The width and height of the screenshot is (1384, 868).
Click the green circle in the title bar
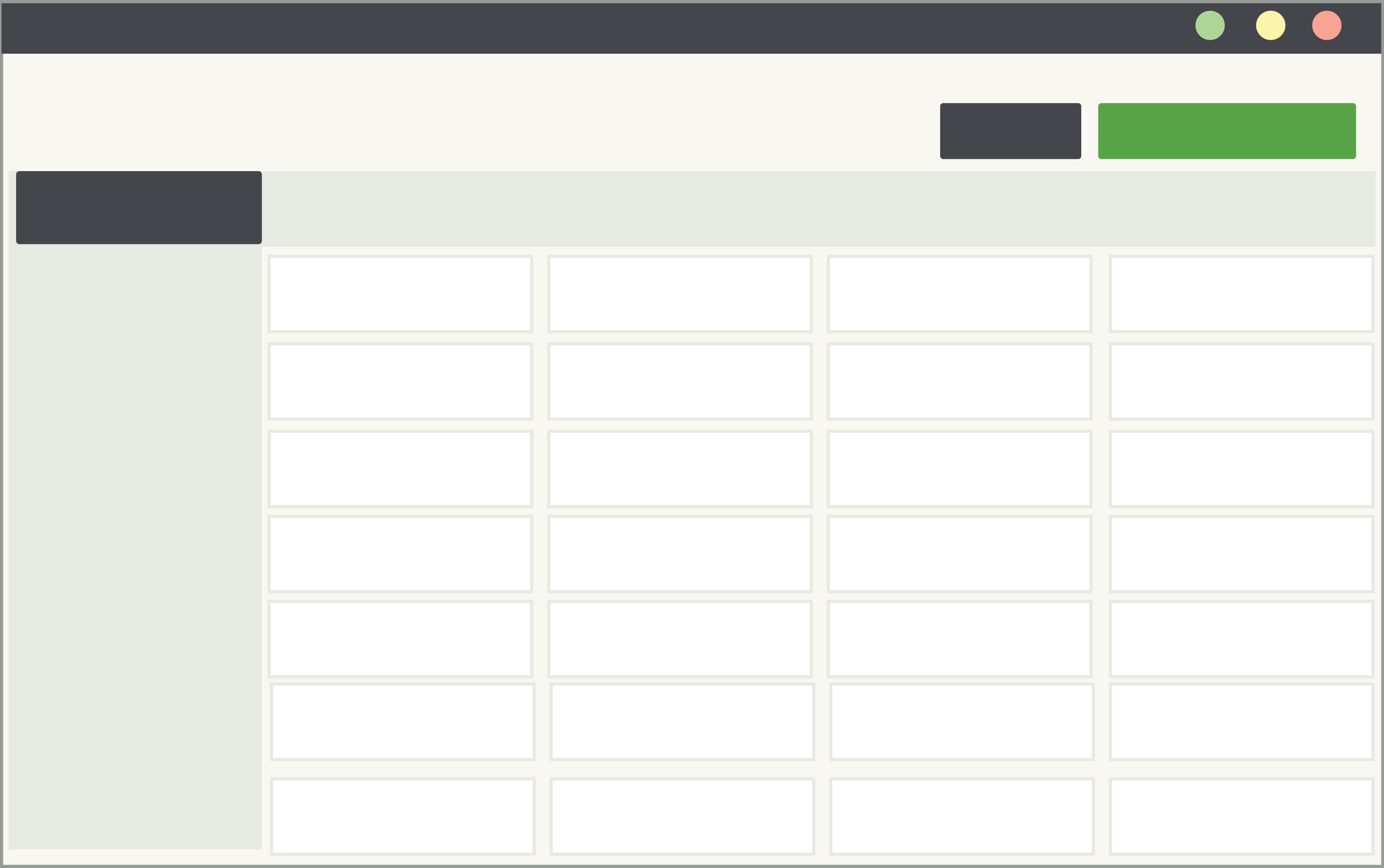click(1210, 25)
